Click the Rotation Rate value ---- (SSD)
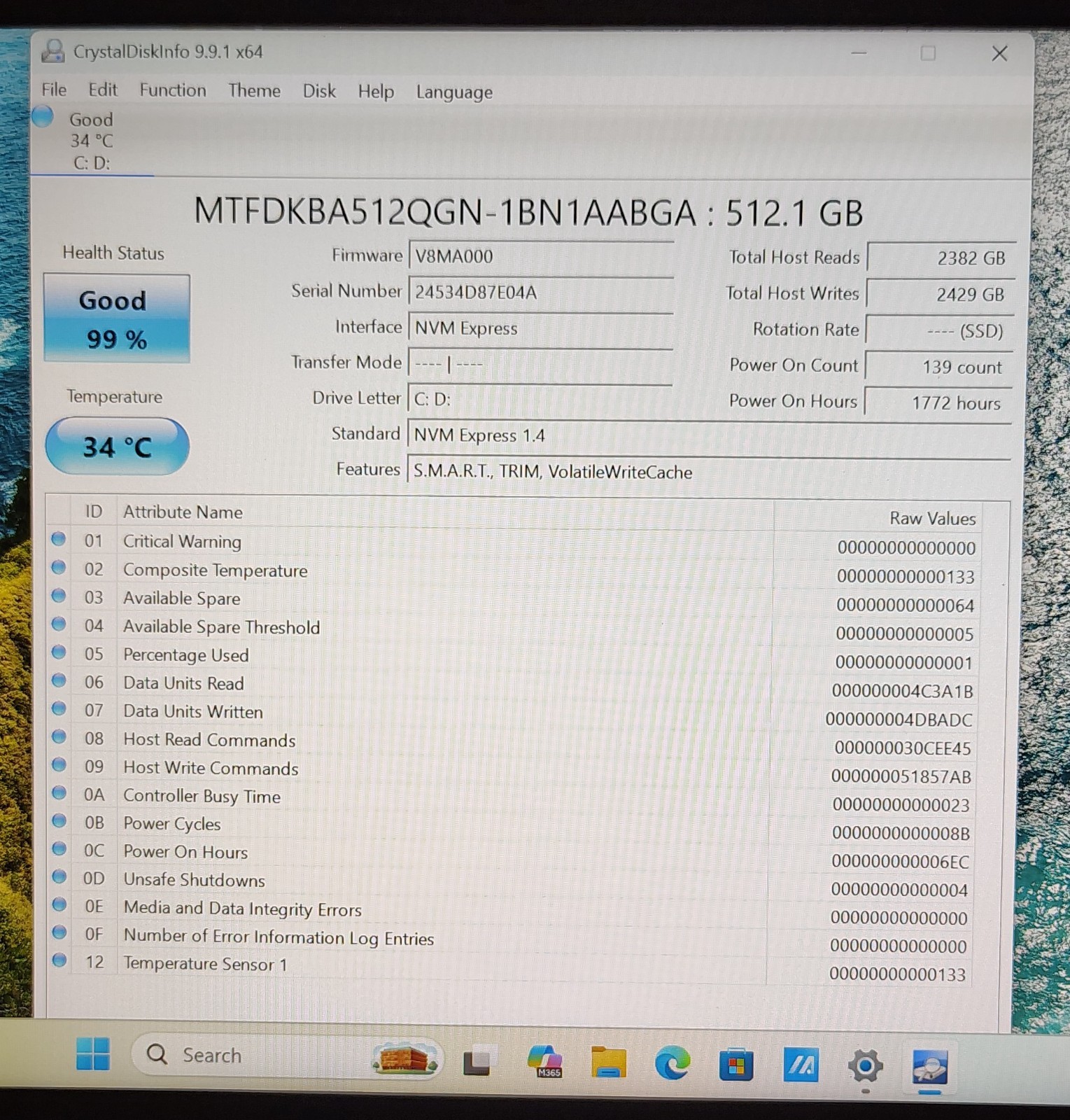 click(x=940, y=330)
